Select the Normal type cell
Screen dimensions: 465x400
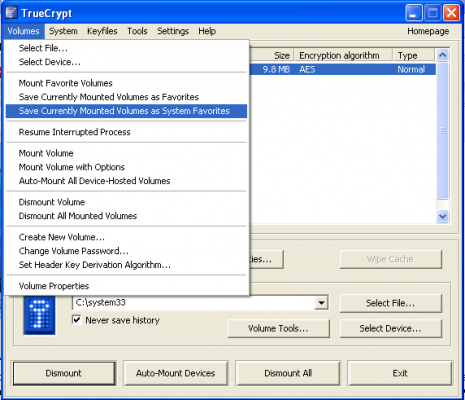pyautogui.click(x=411, y=70)
